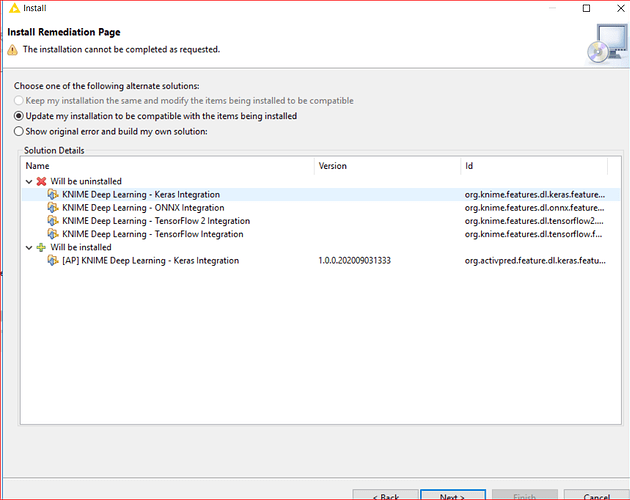Proceed with the Next button
This screenshot has width=630, height=500.
[453, 495]
